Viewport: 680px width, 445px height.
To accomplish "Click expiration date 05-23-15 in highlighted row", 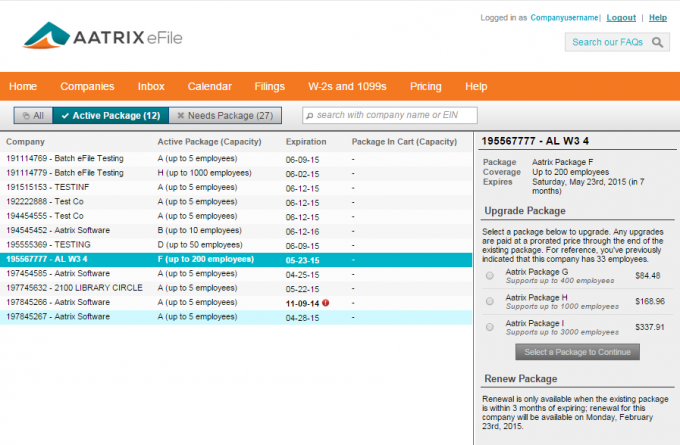I will pyautogui.click(x=302, y=260).
